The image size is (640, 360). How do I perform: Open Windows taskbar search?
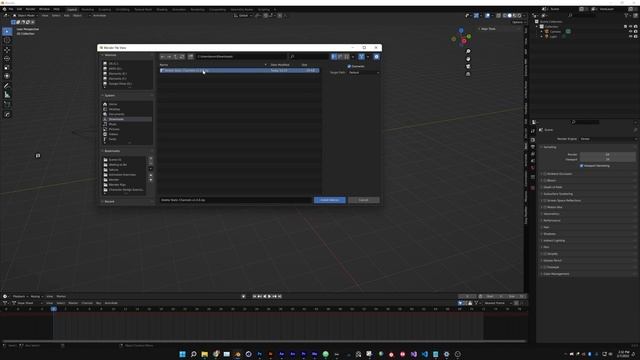(193, 354)
